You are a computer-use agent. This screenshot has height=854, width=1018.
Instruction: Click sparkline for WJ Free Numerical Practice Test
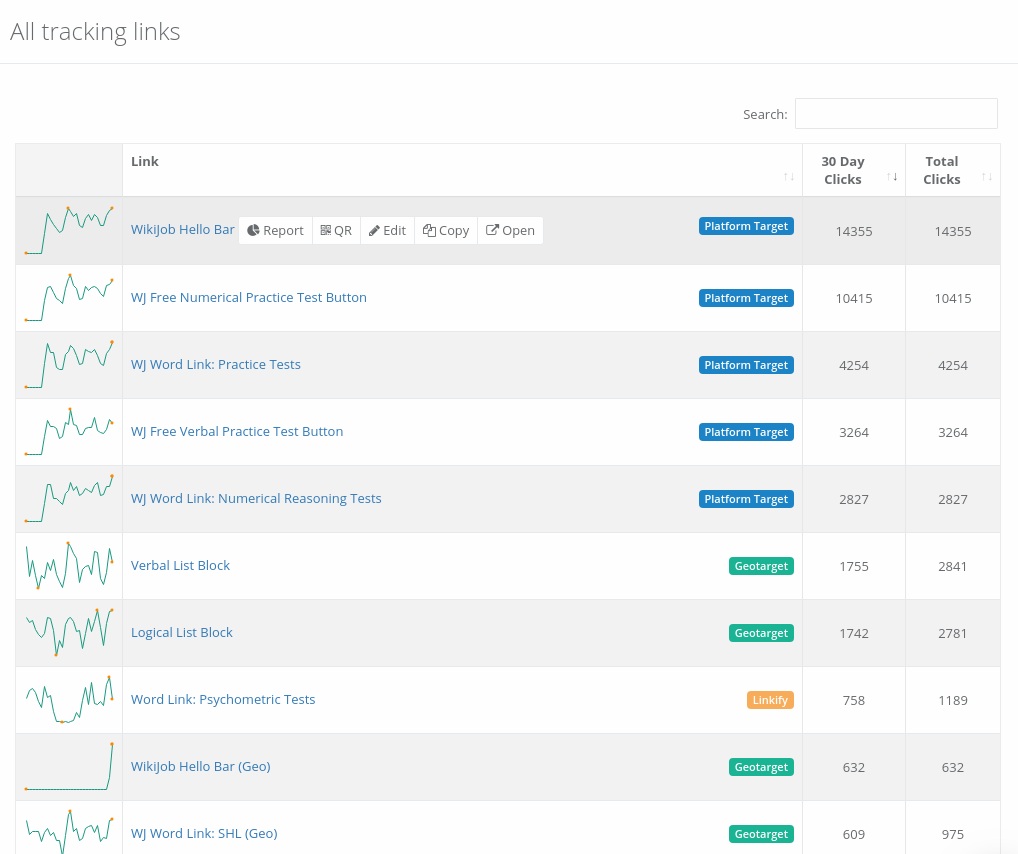click(x=69, y=297)
